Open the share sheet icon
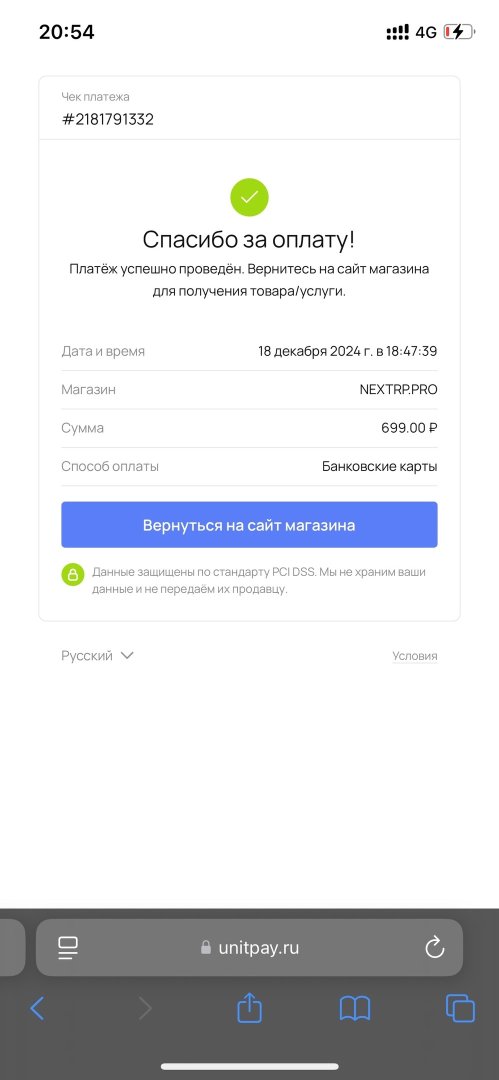 [250, 1007]
